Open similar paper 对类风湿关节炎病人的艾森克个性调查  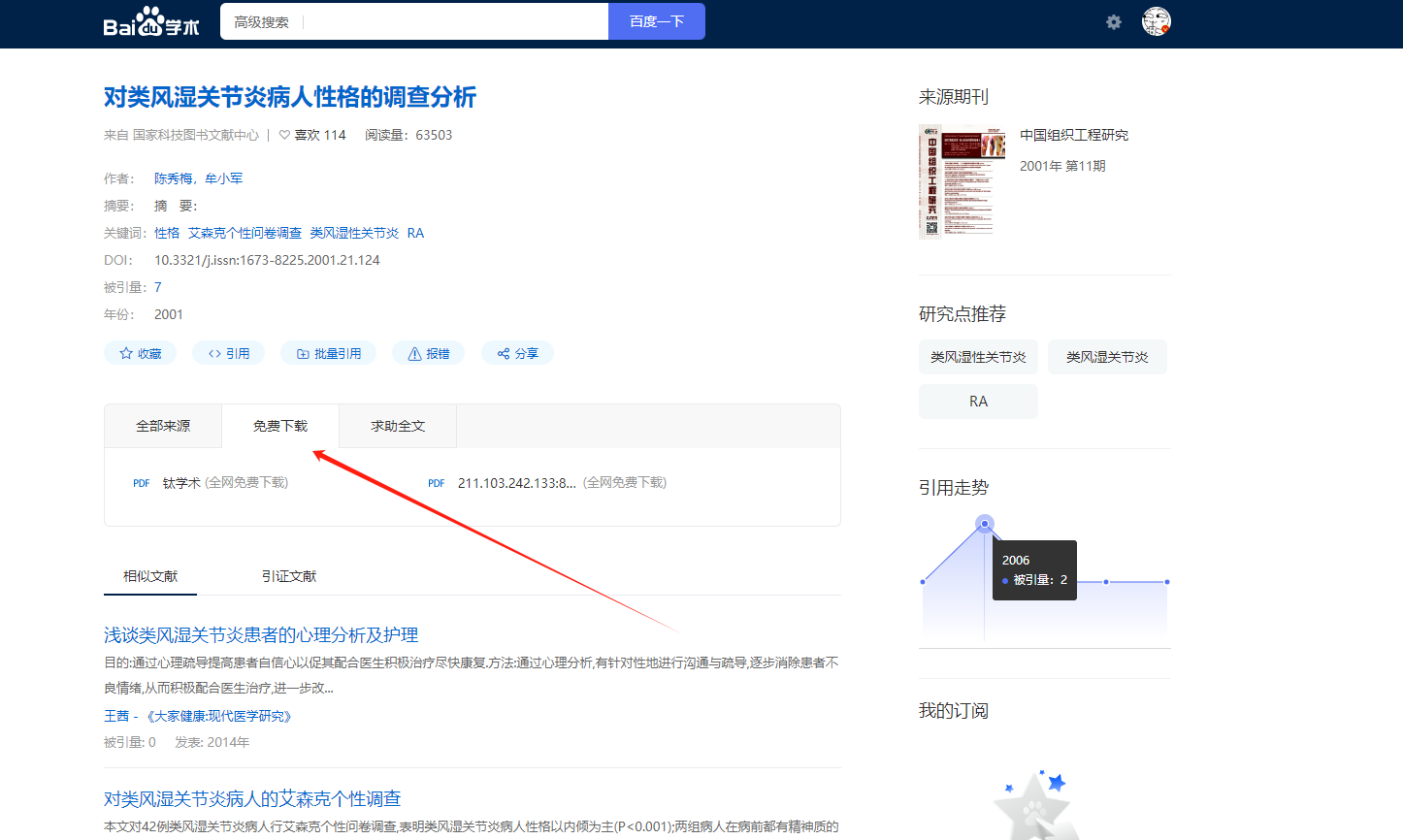coord(252,798)
